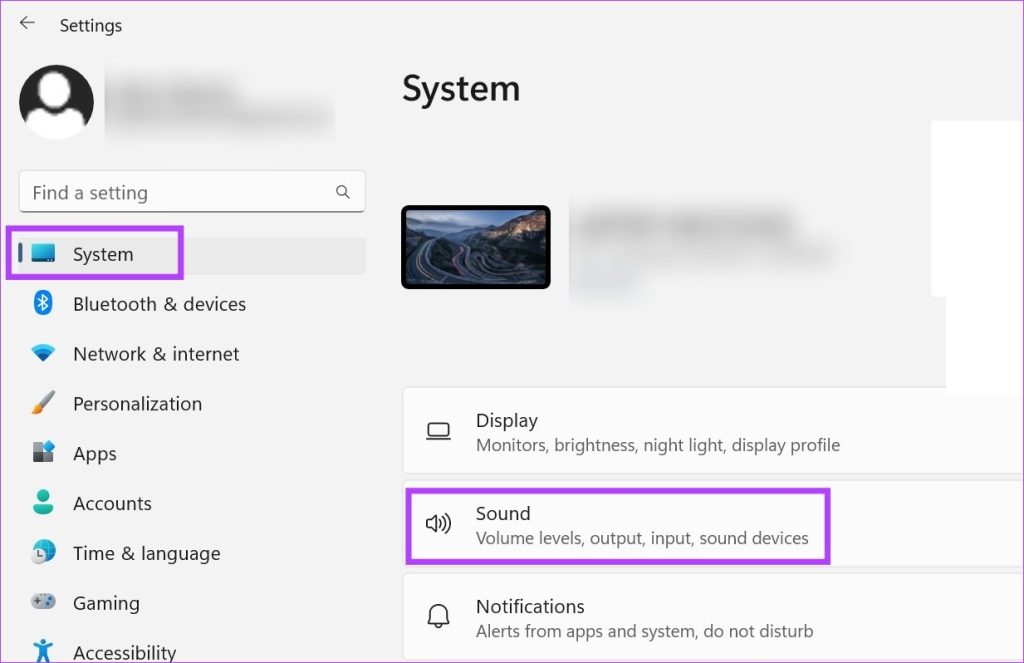Click the desktop preview thumbnail
1024x663 pixels.
476,247
